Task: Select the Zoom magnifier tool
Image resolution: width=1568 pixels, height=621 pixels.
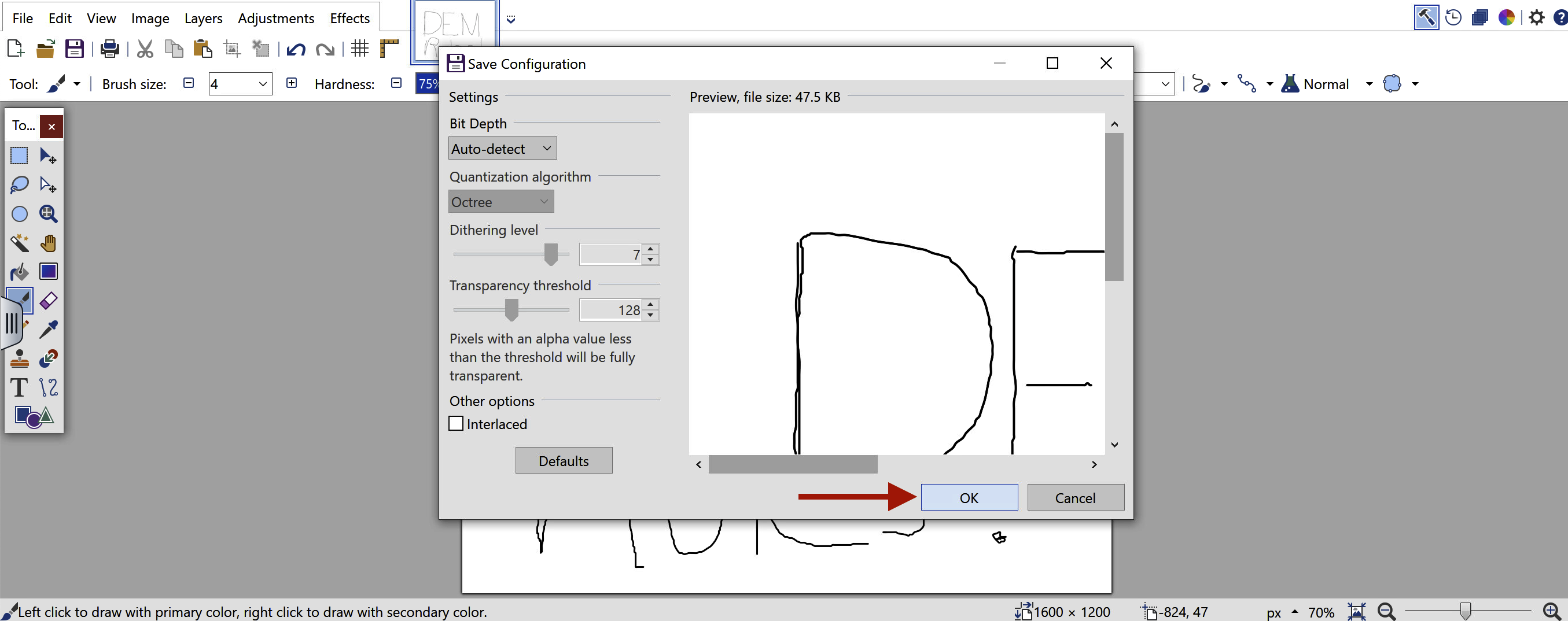Action: (48, 213)
